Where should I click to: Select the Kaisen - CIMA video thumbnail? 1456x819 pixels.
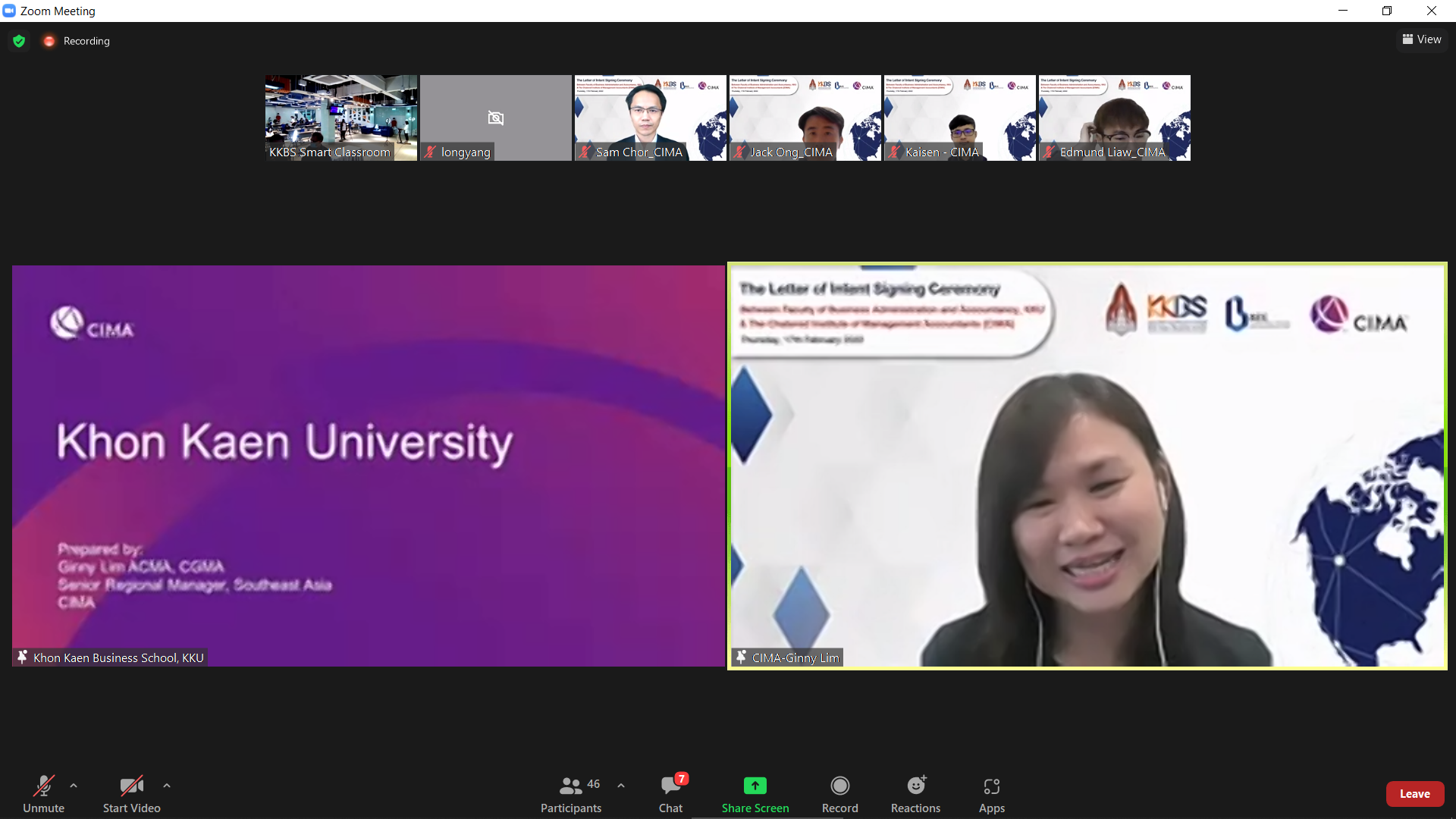point(960,118)
